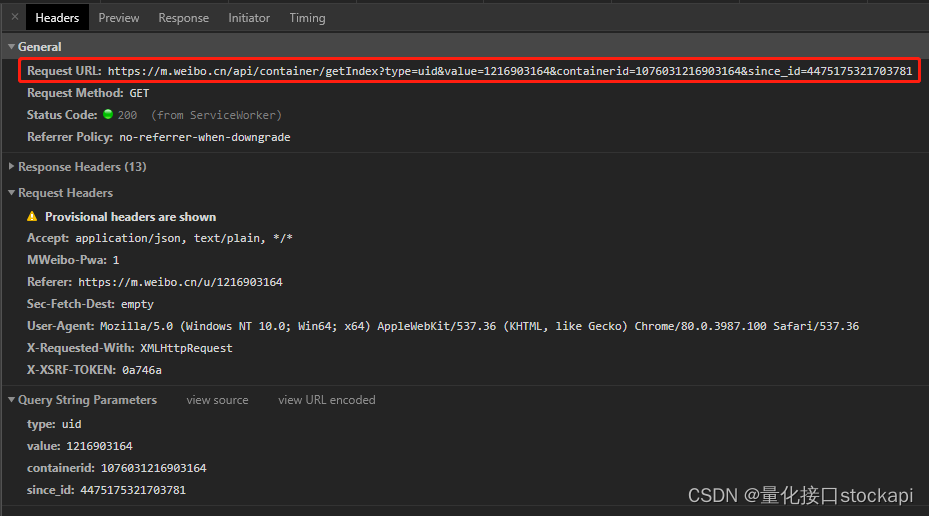The height and width of the screenshot is (516, 929).
Task: Click the since_id value 4475175321703781
Action: tap(133, 490)
